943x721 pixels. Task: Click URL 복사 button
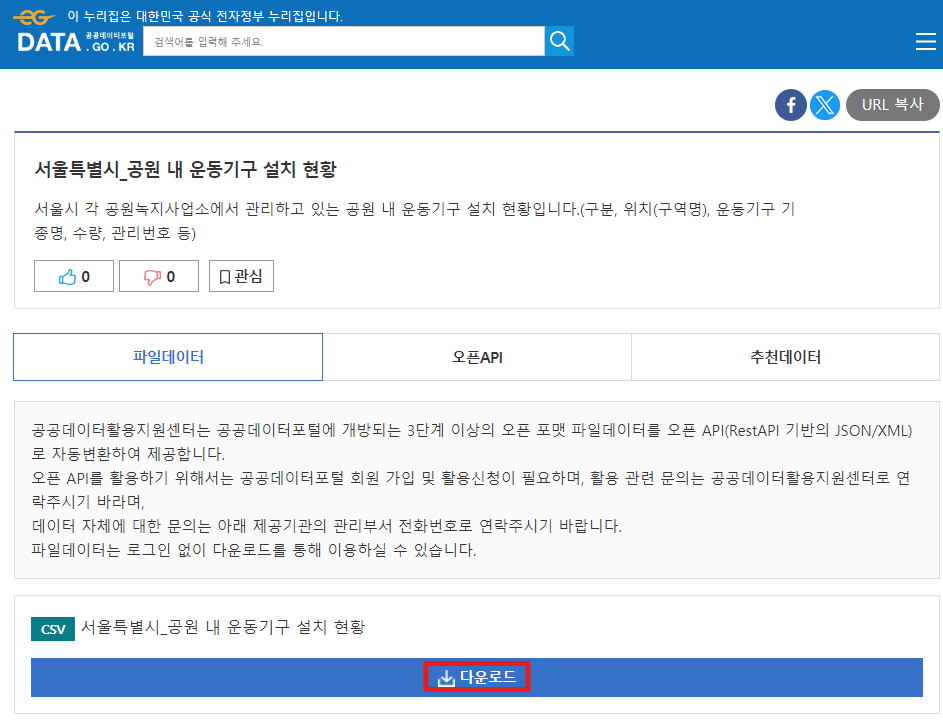click(x=892, y=105)
